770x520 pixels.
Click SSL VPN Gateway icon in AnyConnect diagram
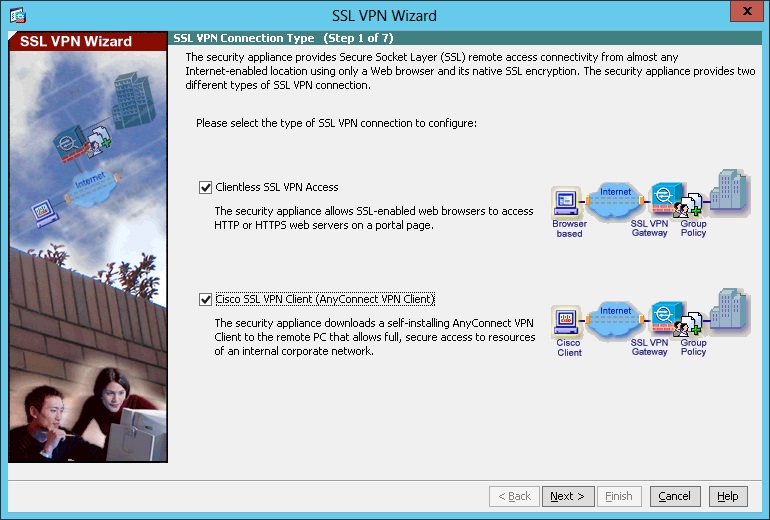666,316
